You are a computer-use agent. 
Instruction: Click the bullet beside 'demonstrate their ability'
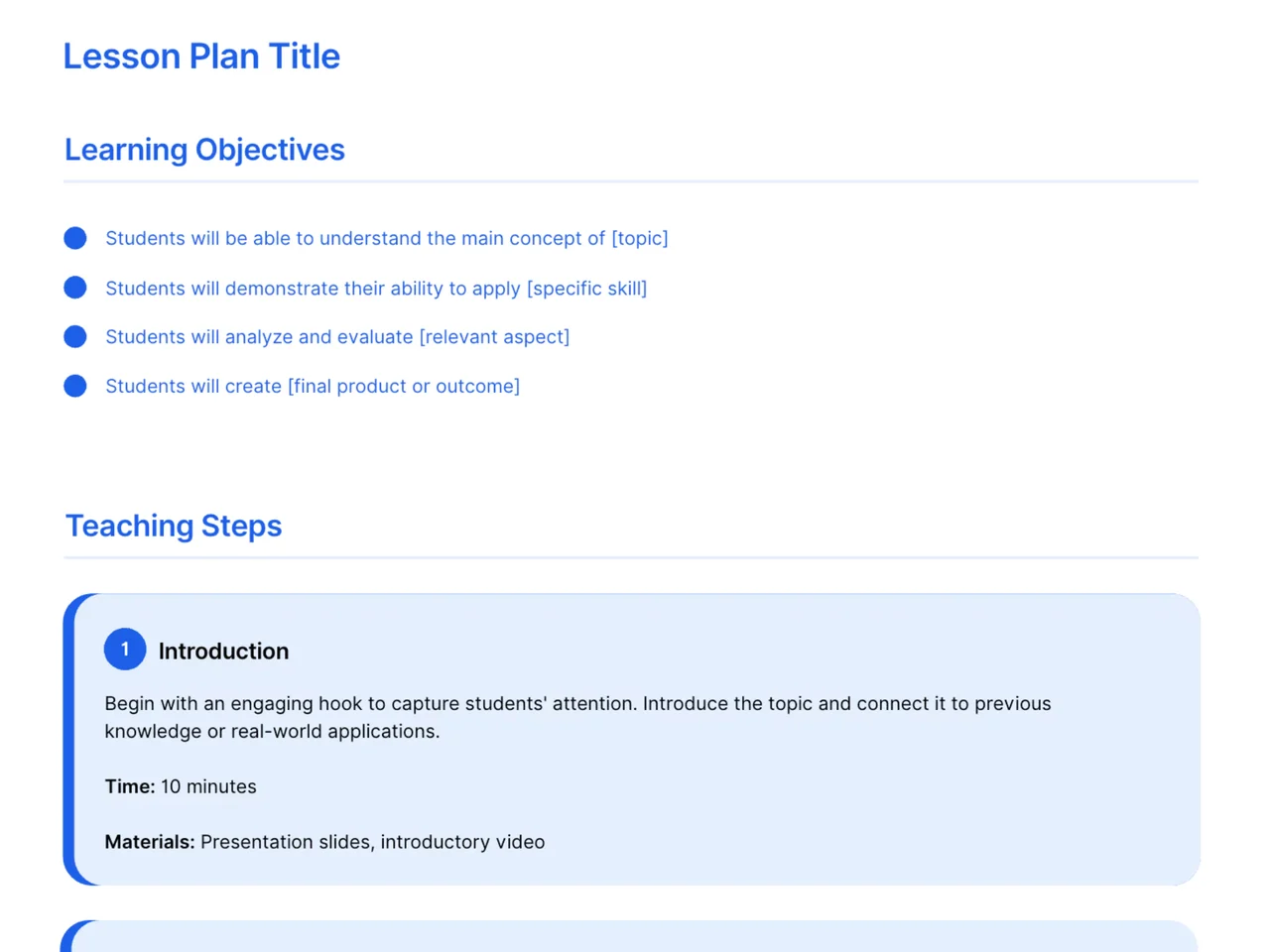[x=75, y=288]
